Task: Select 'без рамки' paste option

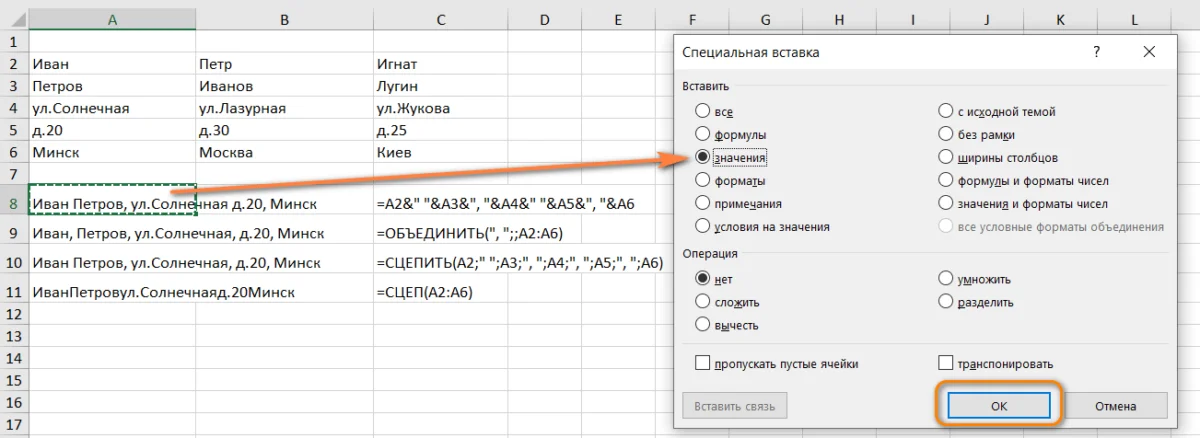Action: (x=945, y=134)
